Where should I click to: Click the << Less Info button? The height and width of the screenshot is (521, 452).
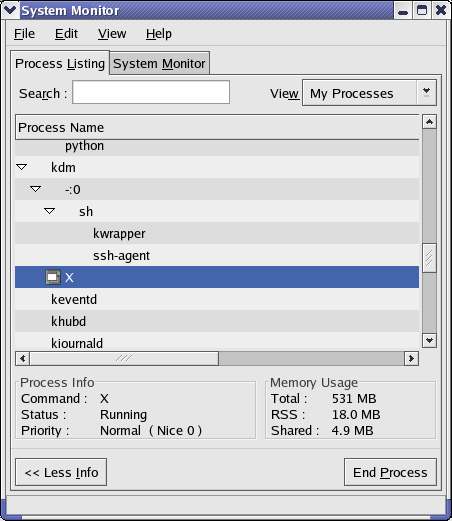[x=61, y=472]
